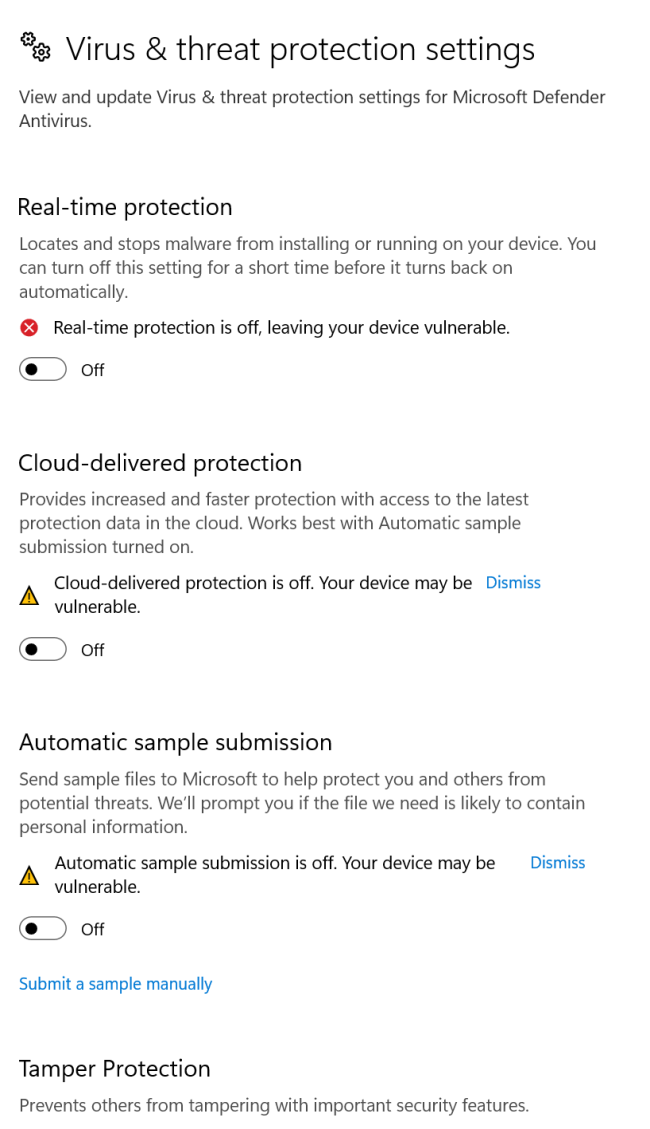Click the Real-time protection is off message

tap(281, 327)
